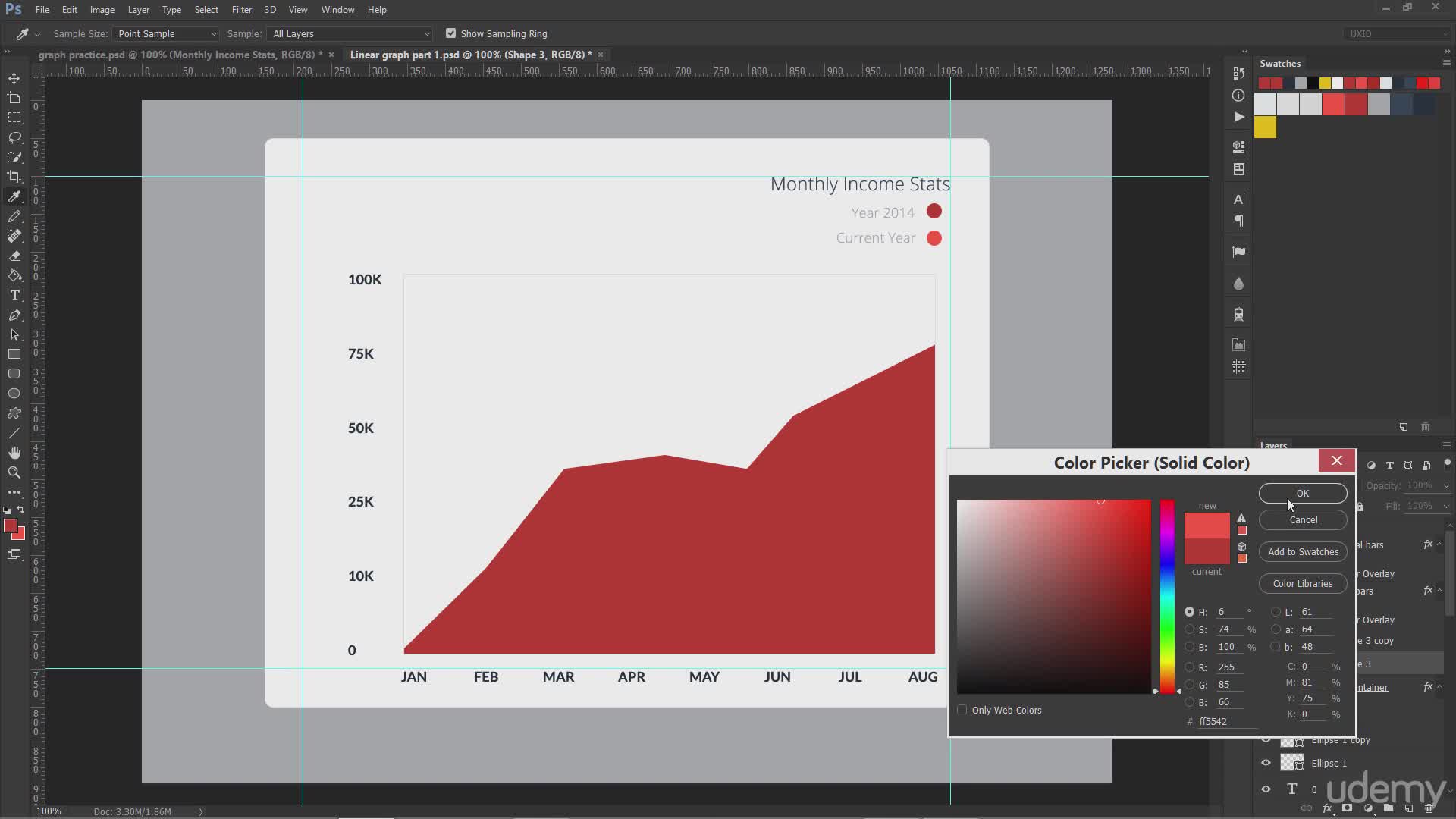Select the L lightness radio button
The height and width of the screenshot is (819, 1456).
(x=1276, y=612)
